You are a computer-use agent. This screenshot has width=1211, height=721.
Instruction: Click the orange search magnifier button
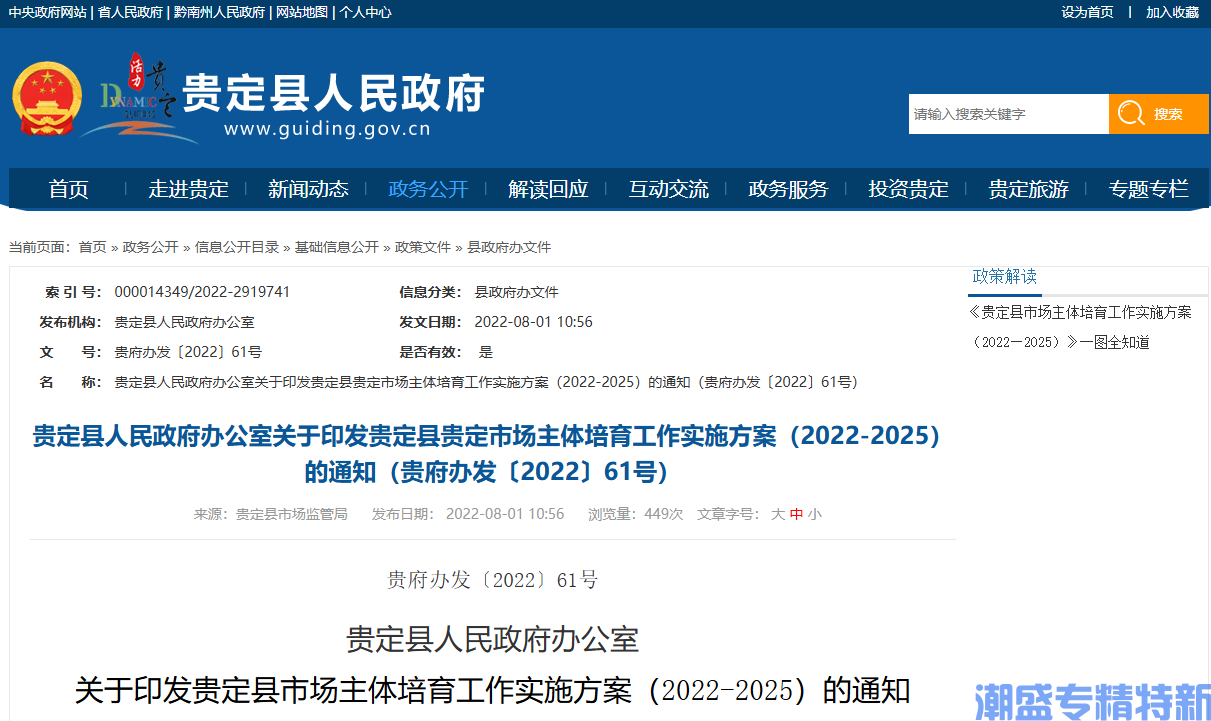tap(1158, 114)
